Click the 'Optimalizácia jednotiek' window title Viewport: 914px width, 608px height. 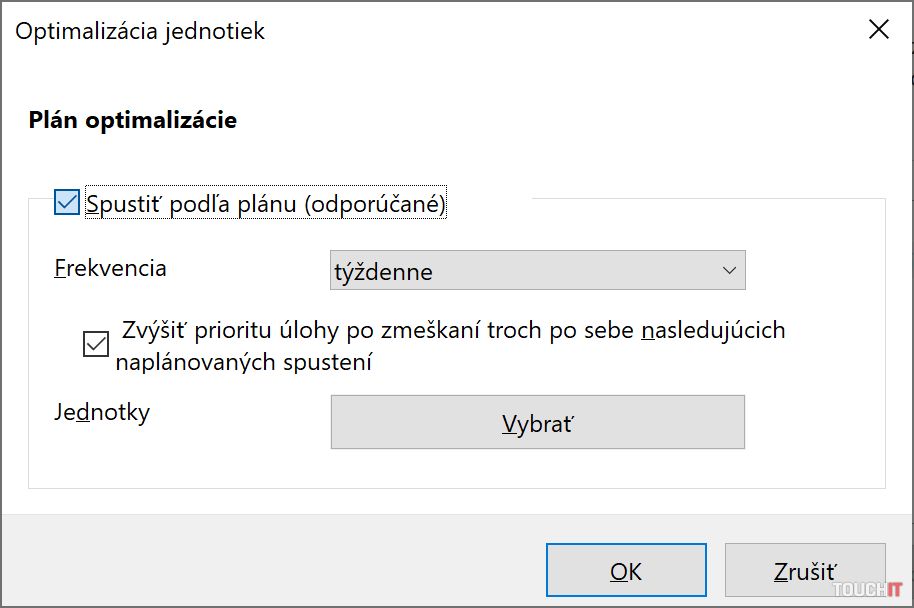[140, 31]
